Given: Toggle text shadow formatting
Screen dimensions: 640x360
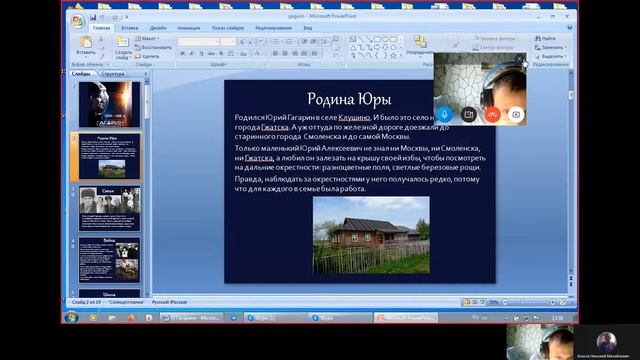Looking at the screenshot, I should (x=221, y=53).
